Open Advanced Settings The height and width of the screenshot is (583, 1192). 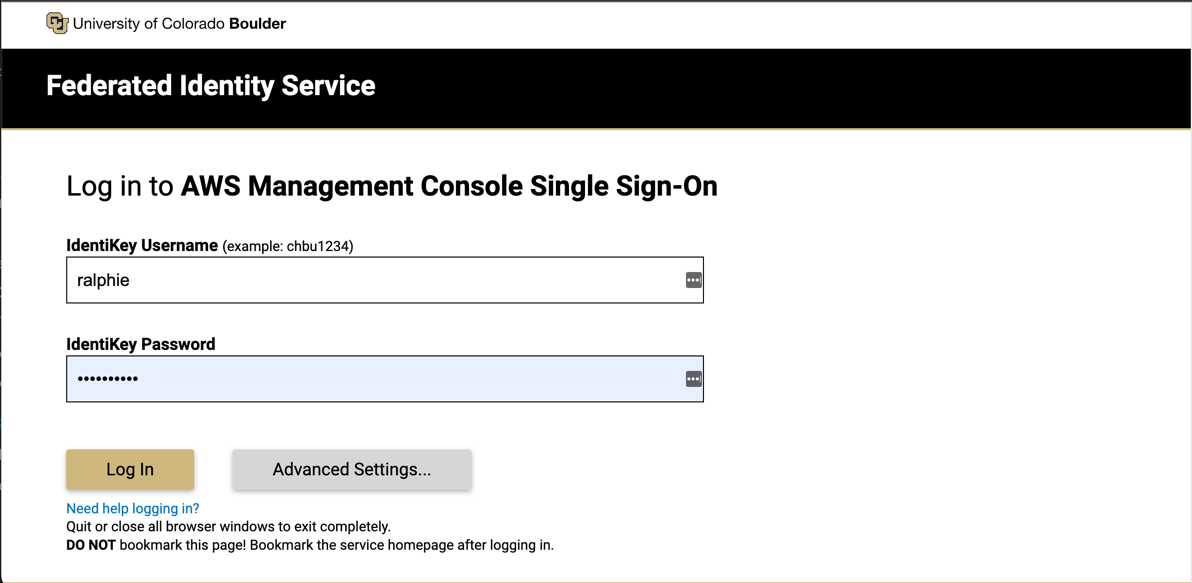tap(352, 469)
